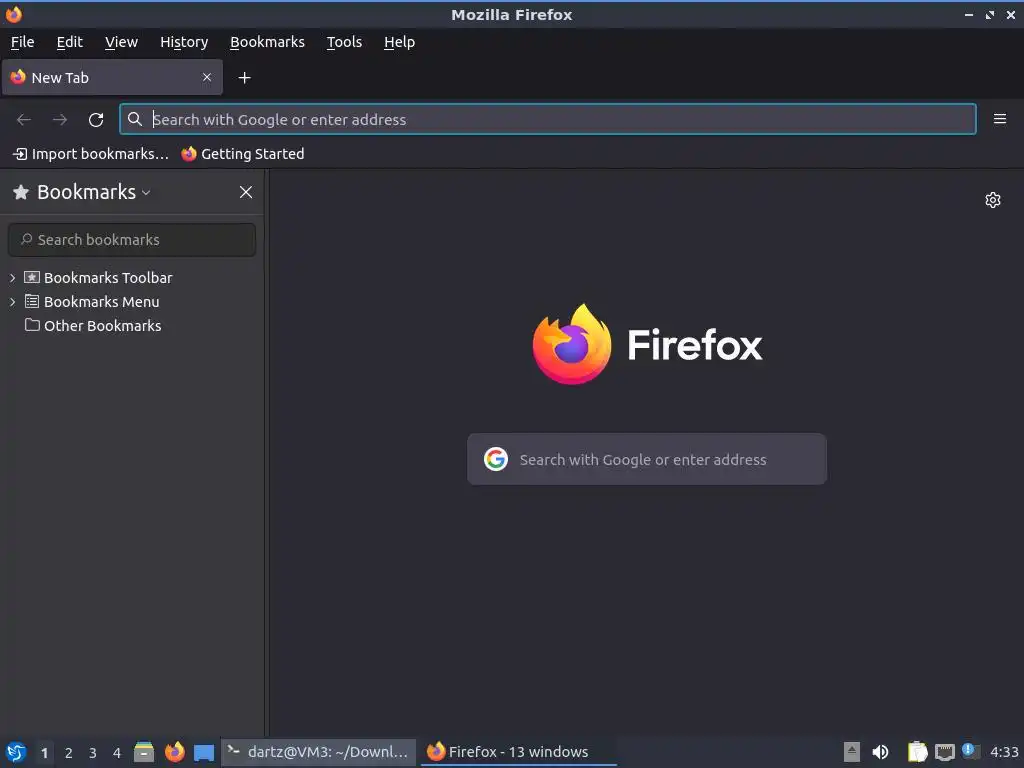
Task: Open a new tab with plus button
Action: (x=244, y=78)
